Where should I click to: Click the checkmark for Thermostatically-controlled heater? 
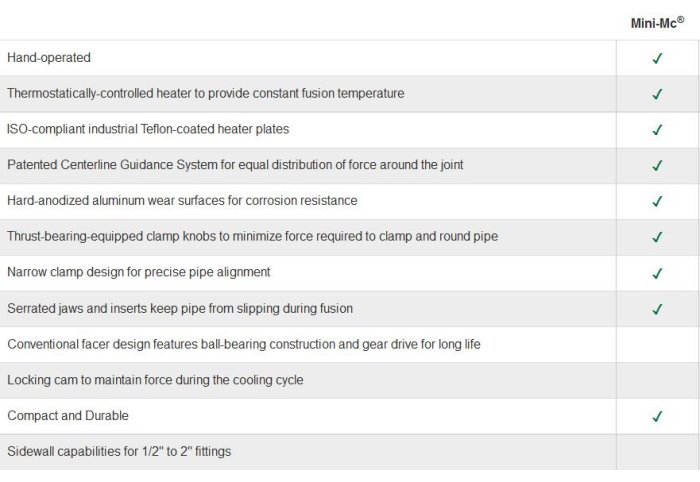(x=657, y=94)
